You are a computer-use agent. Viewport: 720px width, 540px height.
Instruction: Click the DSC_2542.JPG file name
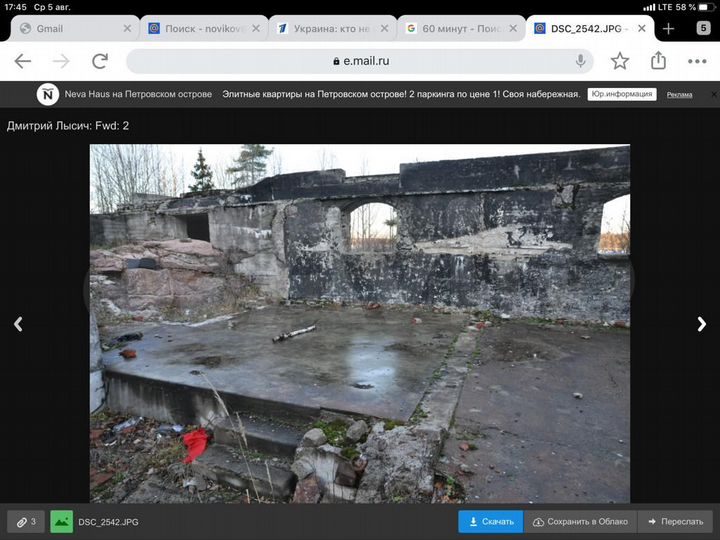click(x=108, y=522)
